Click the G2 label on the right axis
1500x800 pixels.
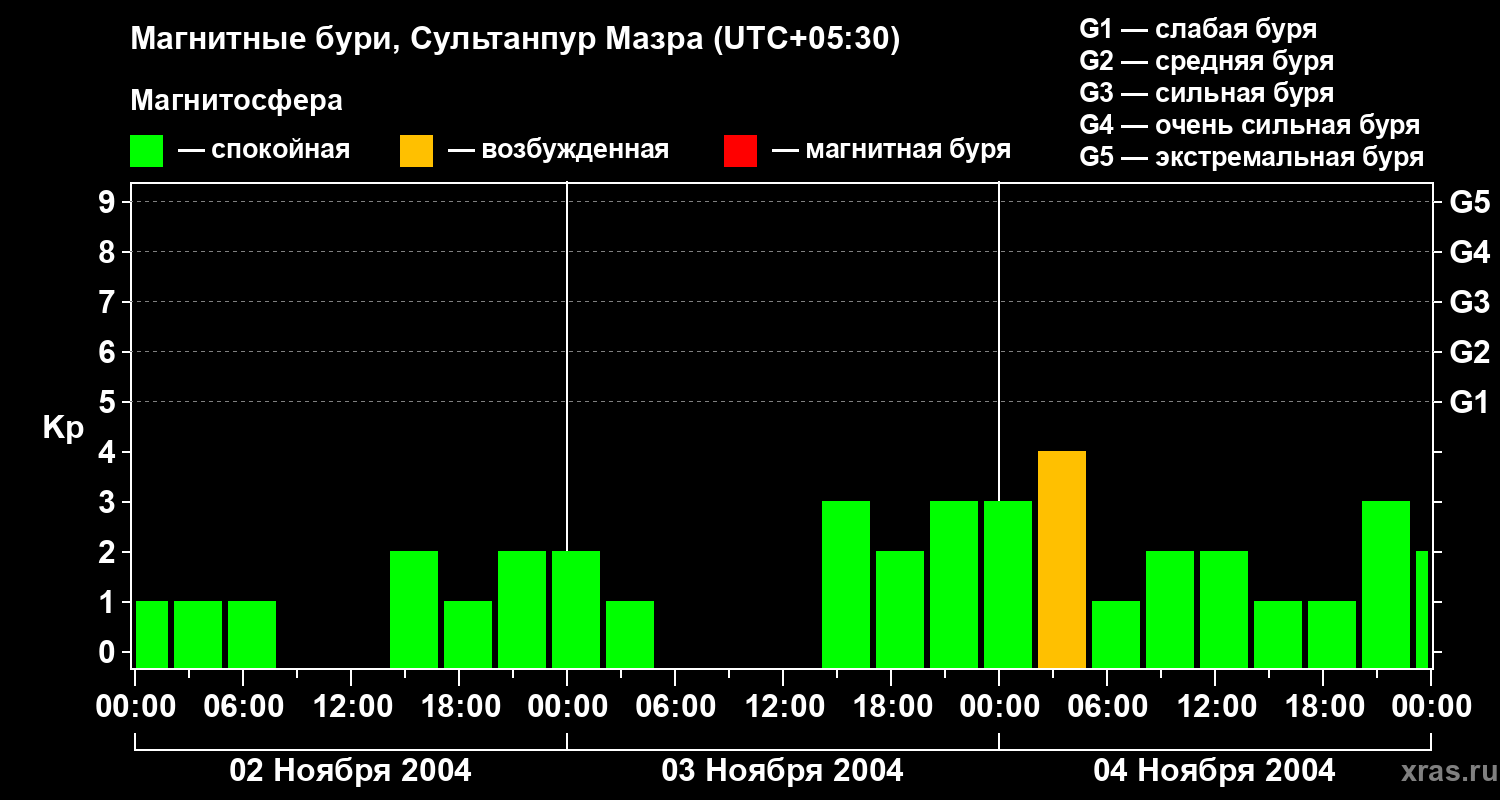point(1469,352)
